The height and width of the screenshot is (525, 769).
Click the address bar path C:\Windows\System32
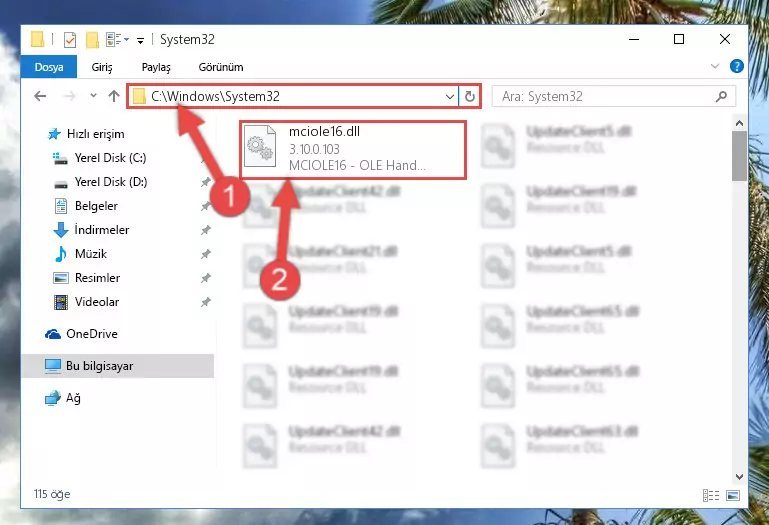(215, 96)
